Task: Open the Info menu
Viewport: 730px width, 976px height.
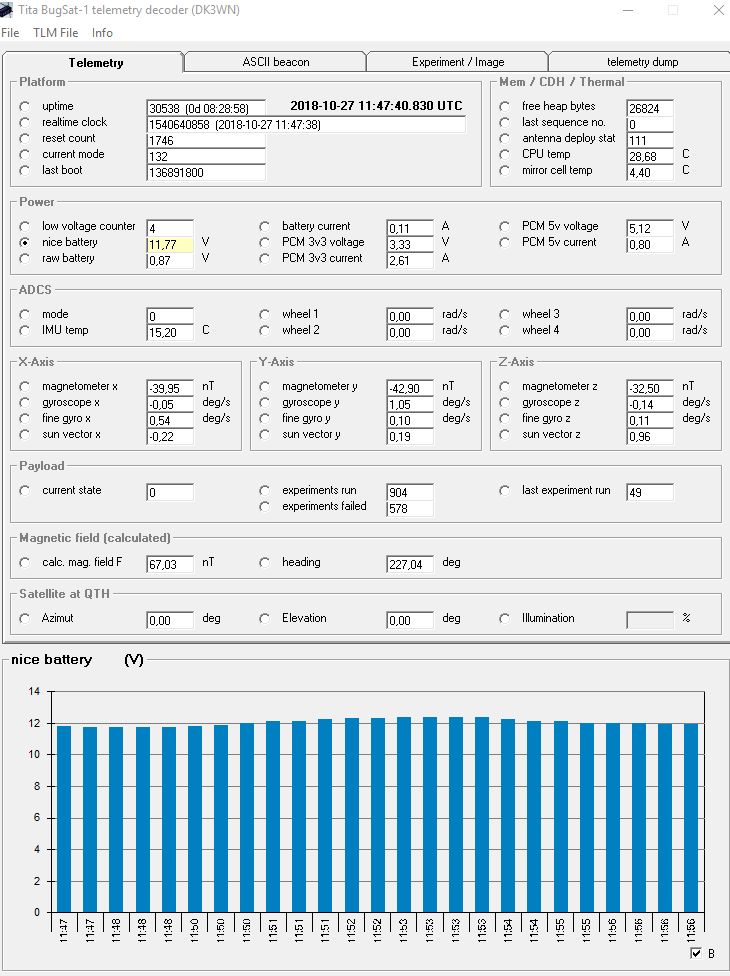Action: [102, 33]
